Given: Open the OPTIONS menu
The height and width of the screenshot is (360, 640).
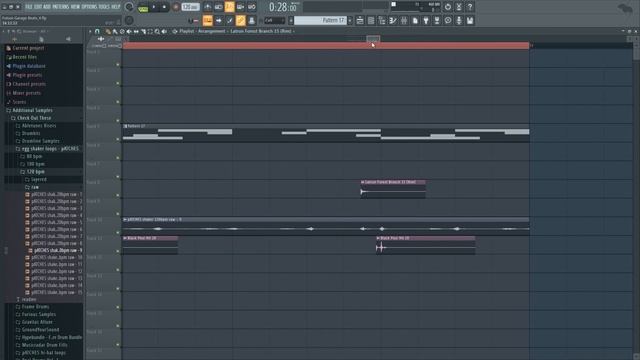Looking at the screenshot, I should [89, 7].
